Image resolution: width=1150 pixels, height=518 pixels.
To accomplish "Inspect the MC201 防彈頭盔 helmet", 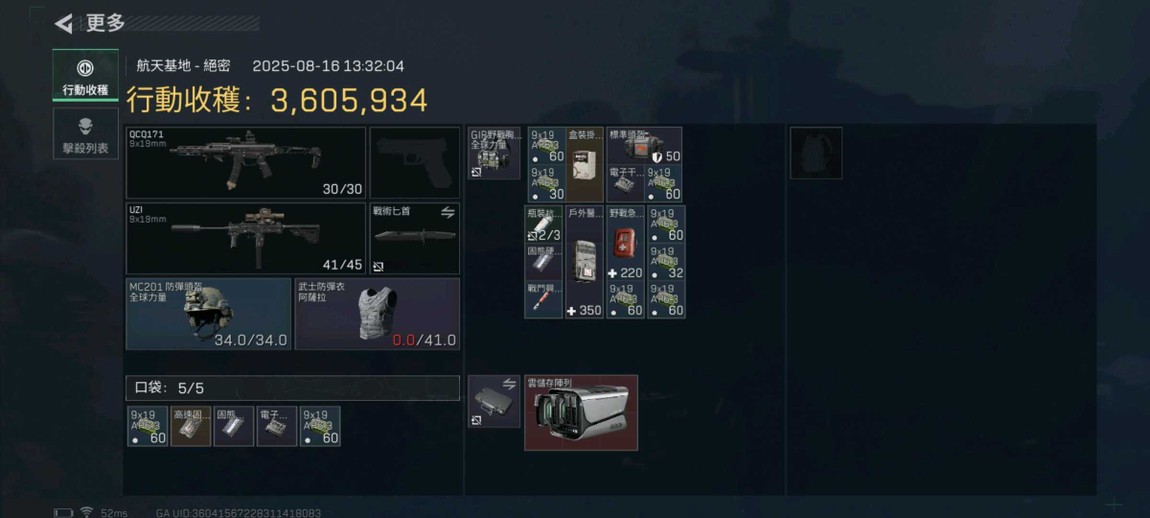I will [x=208, y=313].
